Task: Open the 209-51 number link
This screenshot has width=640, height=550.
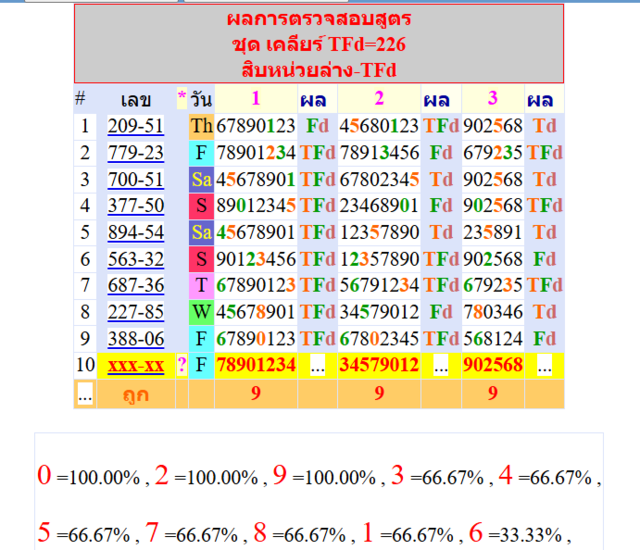Action: pos(136,126)
